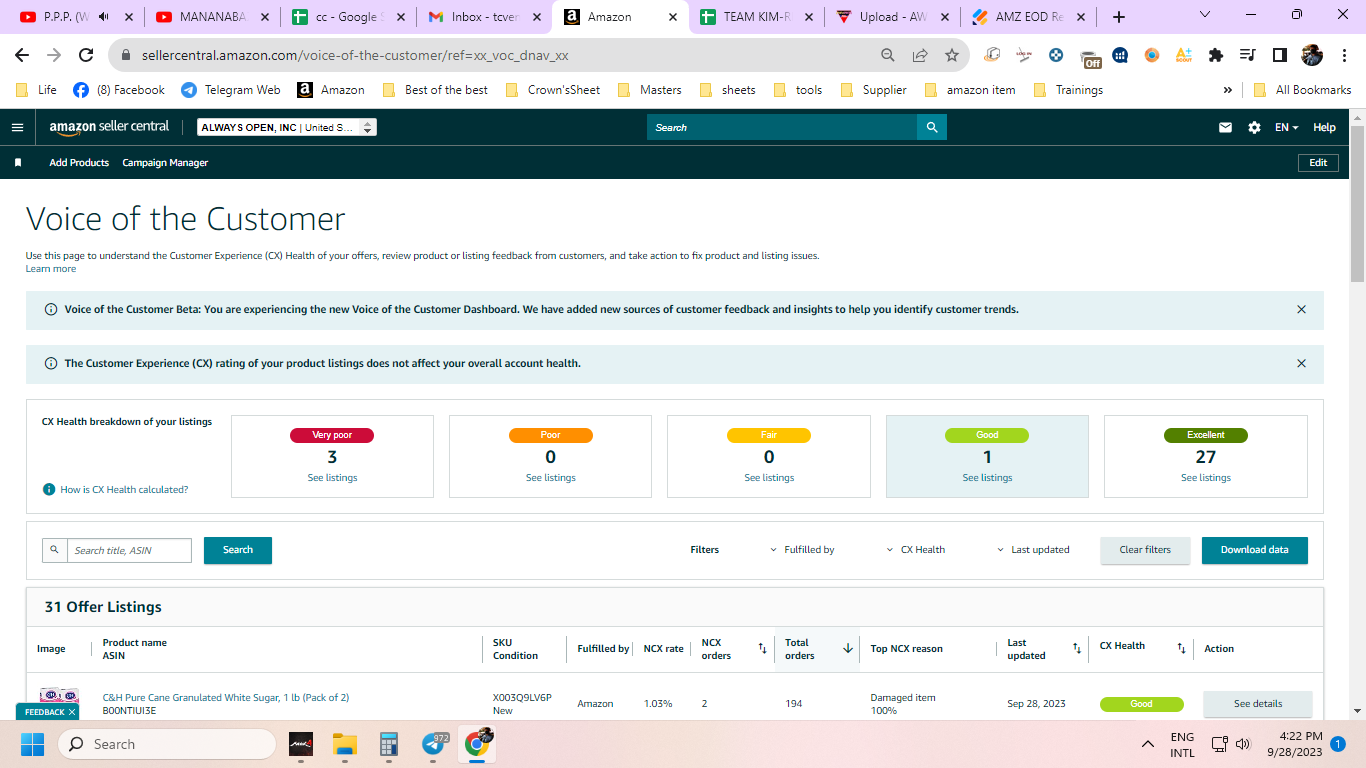Click the Learn more link
This screenshot has width=1366, height=768.
coord(51,269)
